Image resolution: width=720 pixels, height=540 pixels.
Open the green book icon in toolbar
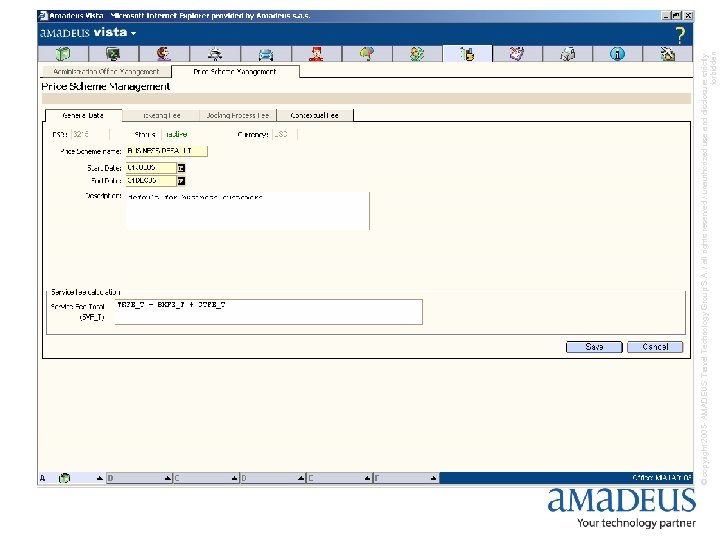63,54
